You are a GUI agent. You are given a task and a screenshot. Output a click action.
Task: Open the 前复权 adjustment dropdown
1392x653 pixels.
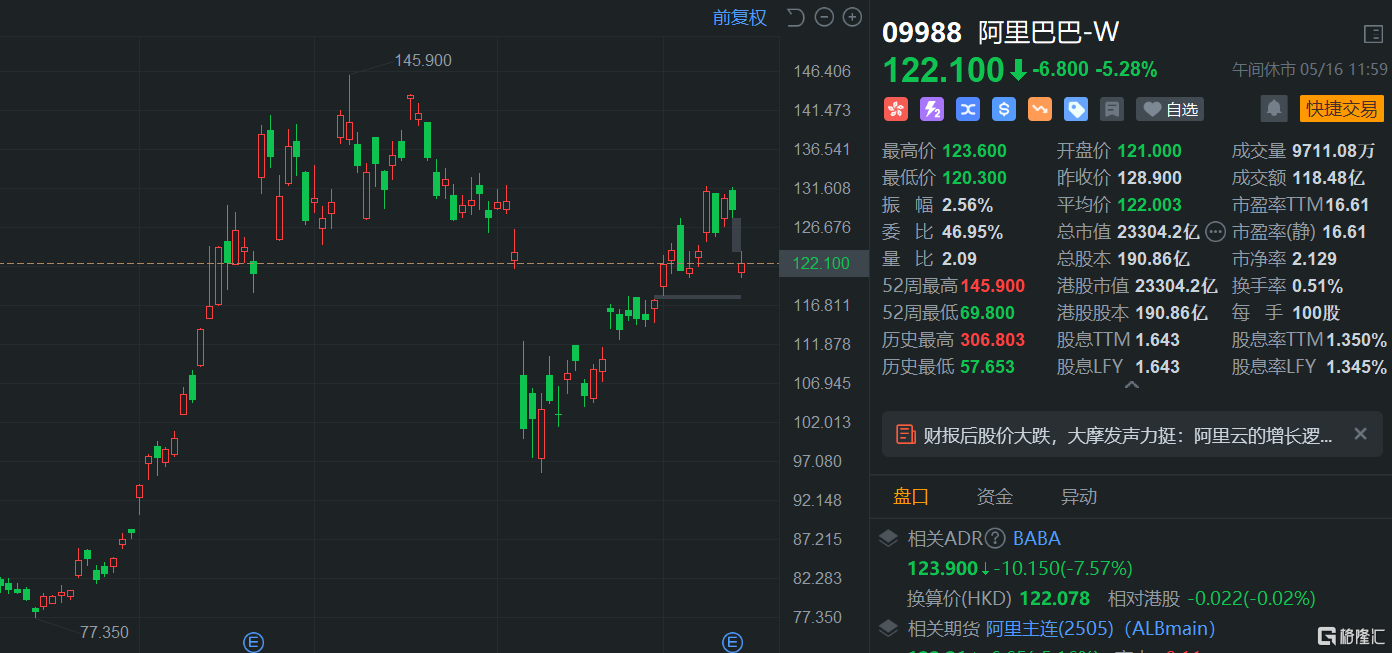coord(740,17)
